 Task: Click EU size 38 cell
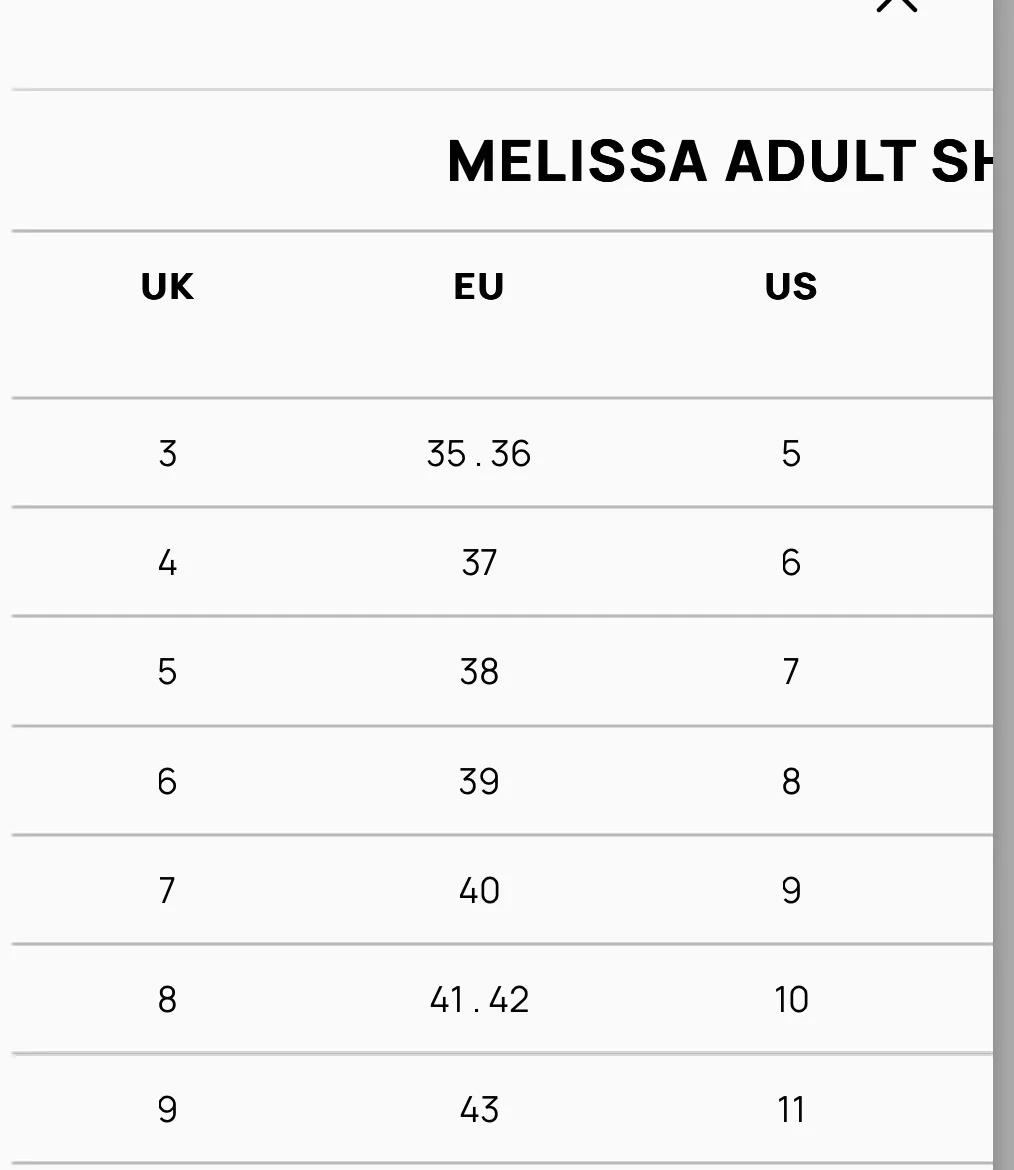479,672
